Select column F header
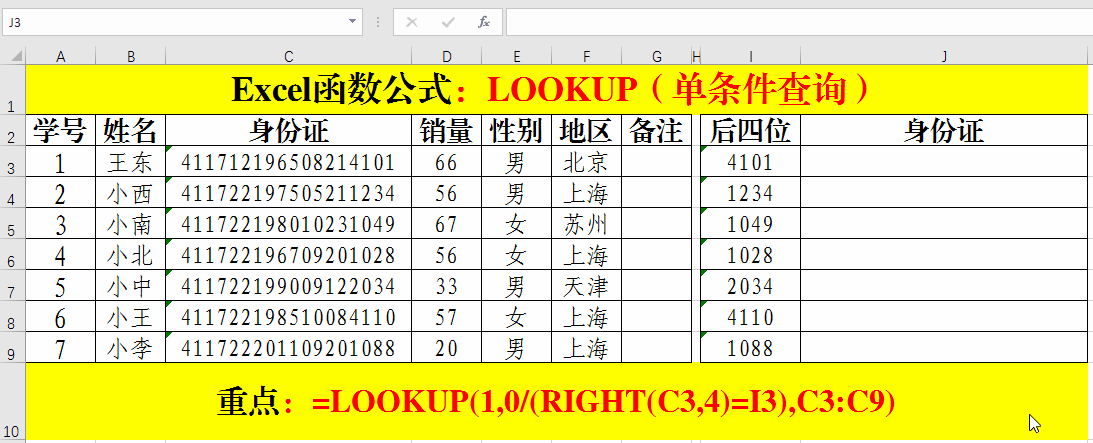Screen dimensions: 1093x443 [x=586, y=56]
